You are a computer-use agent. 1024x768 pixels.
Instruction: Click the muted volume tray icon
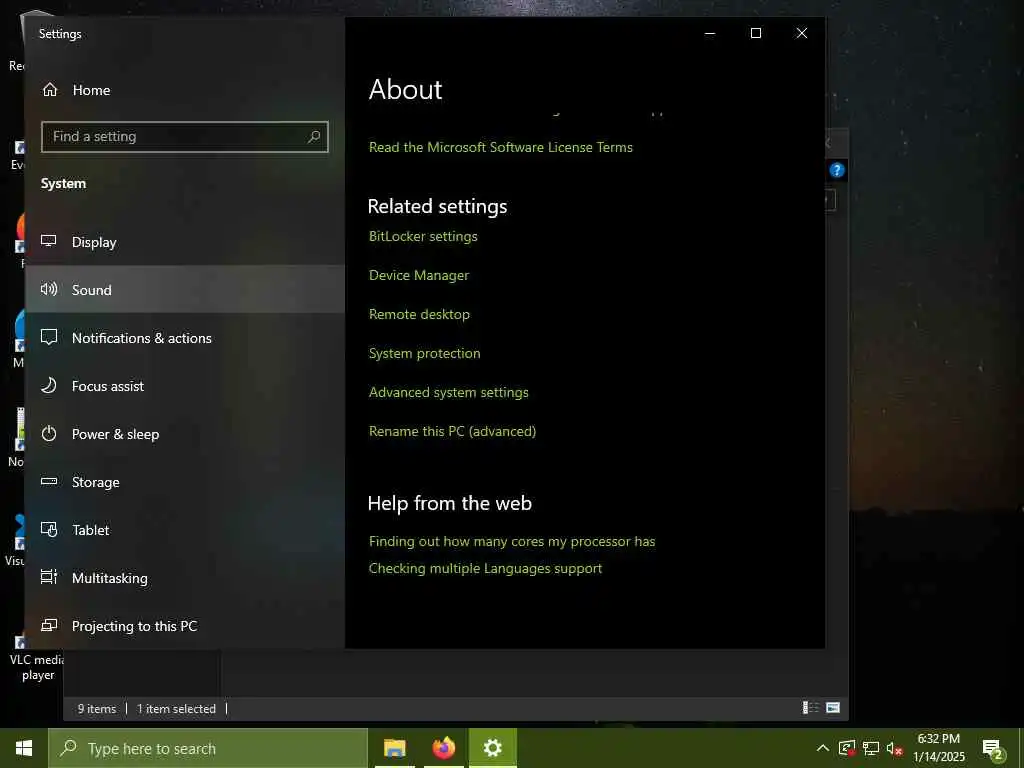[x=894, y=748]
